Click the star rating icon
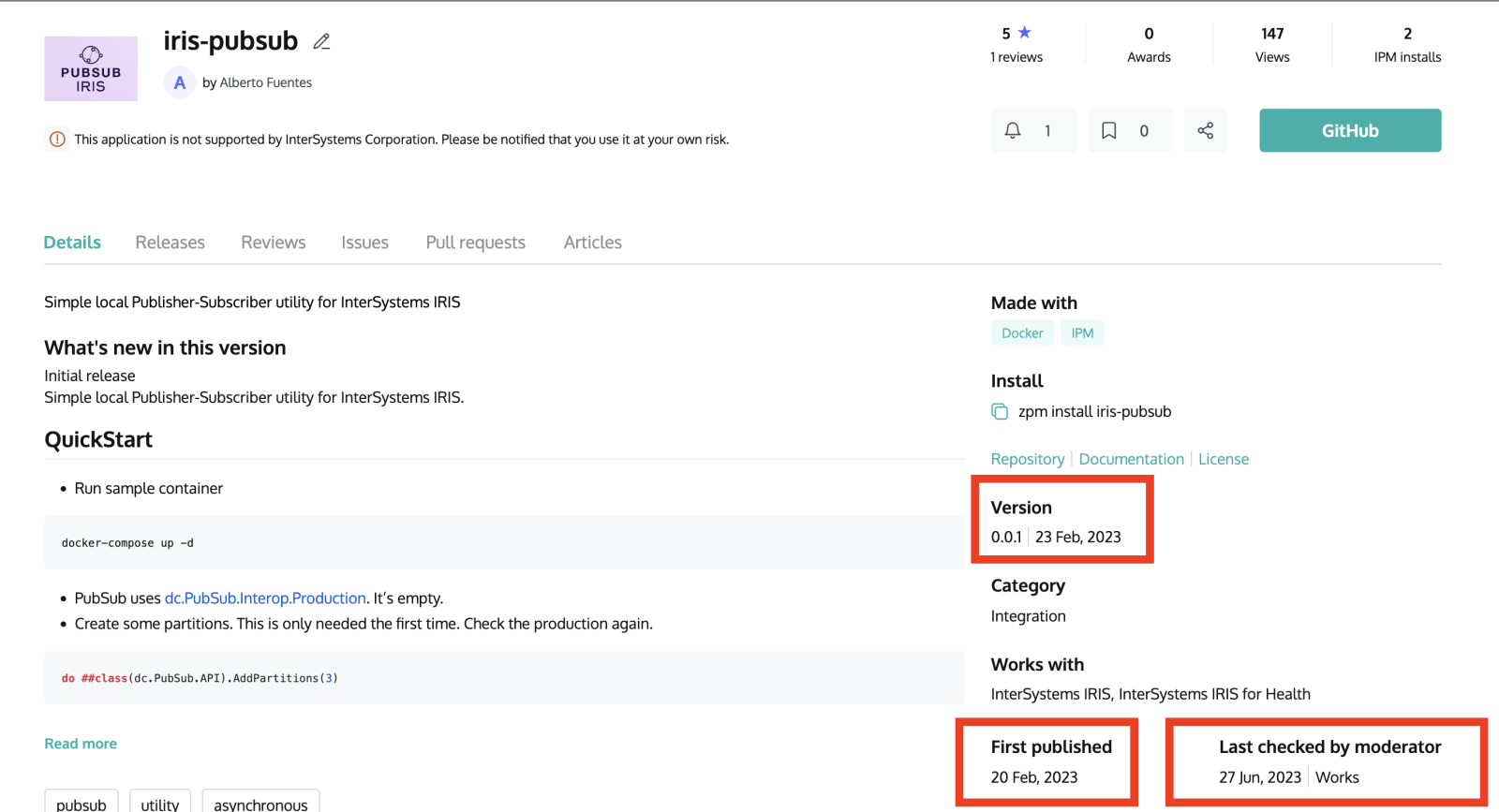The height and width of the screenshot is (812, 1499). (1024, 33)
